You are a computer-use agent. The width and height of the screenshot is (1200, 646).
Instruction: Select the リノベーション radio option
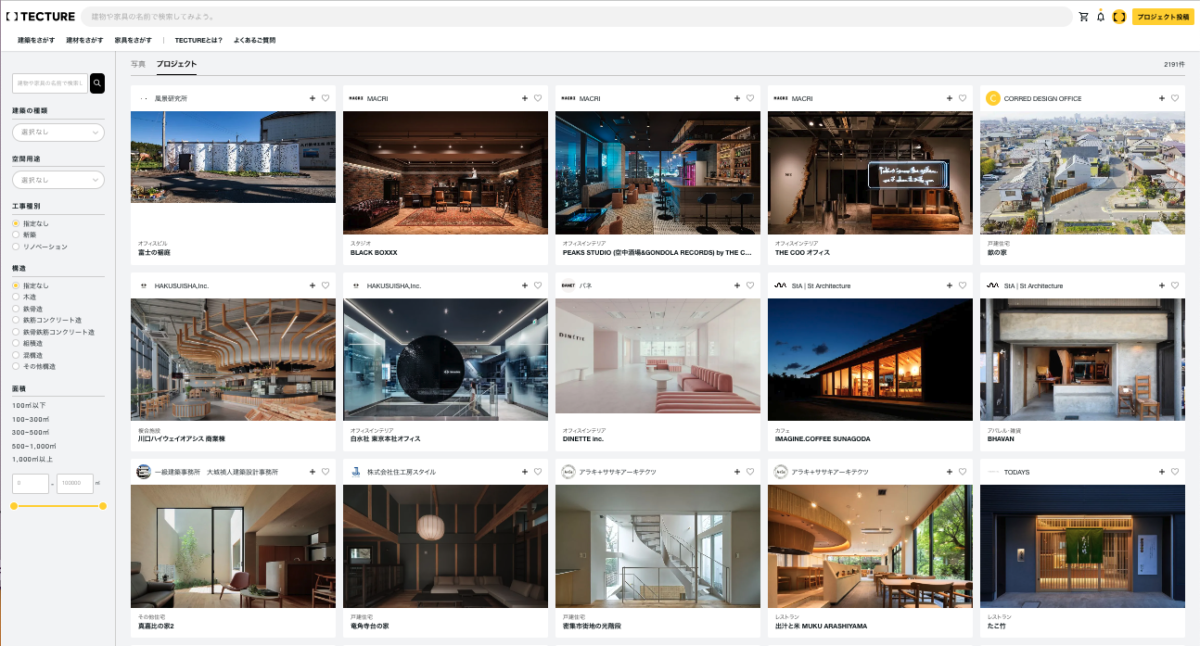(16, 246)
